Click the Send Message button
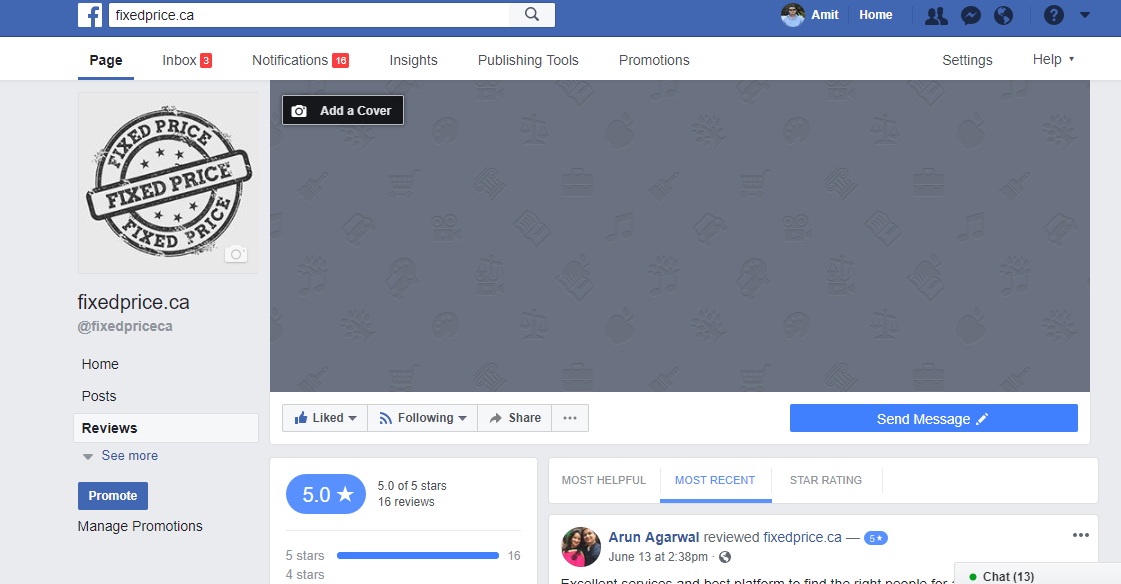This screenshot has height=584, width=1121. pyautogui.click(x=933, y=418)
